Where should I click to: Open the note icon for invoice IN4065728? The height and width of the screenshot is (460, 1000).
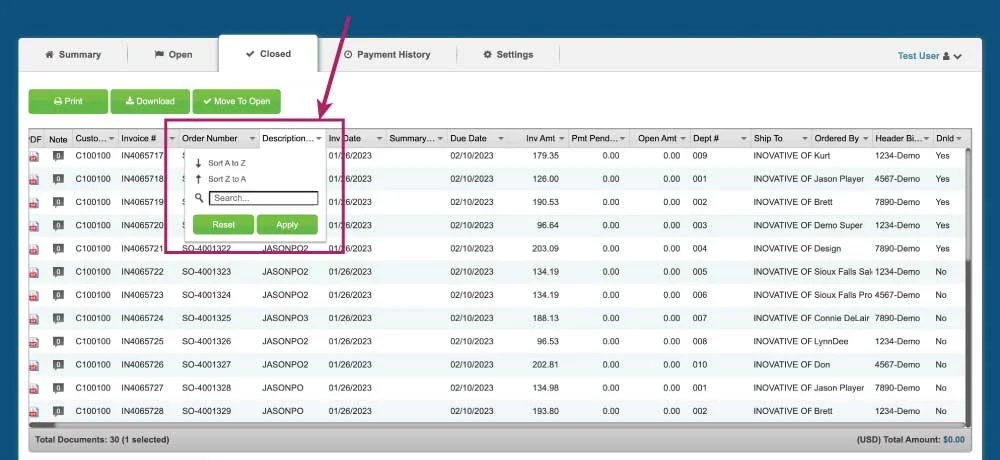[58, 412]
